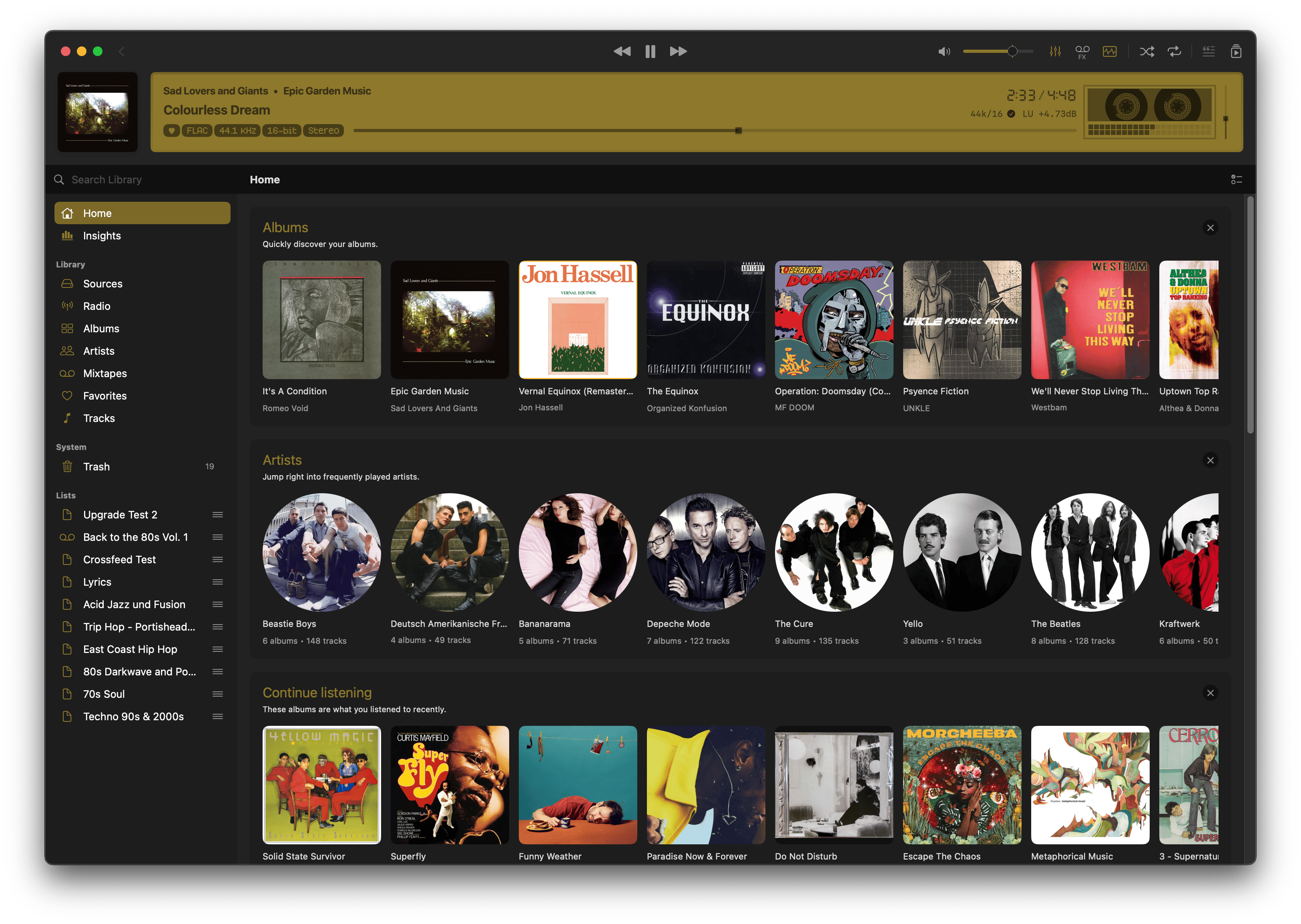Toggle the waveform visualizer icon

(1109, 52)
